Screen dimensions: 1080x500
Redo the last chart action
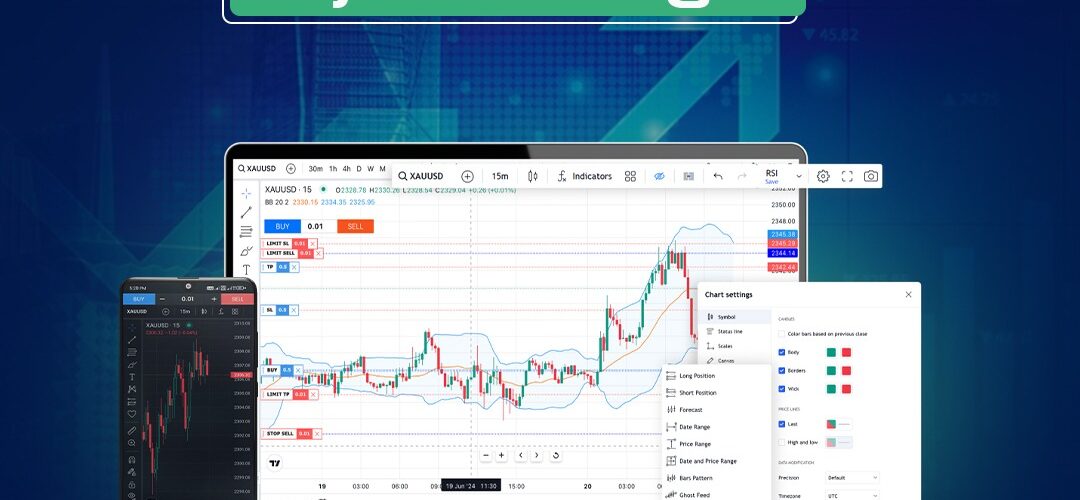point(742,176)
